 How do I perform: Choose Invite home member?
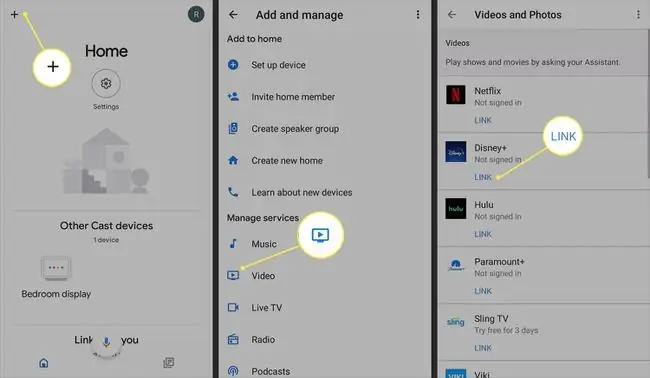(x=293, y=97)
